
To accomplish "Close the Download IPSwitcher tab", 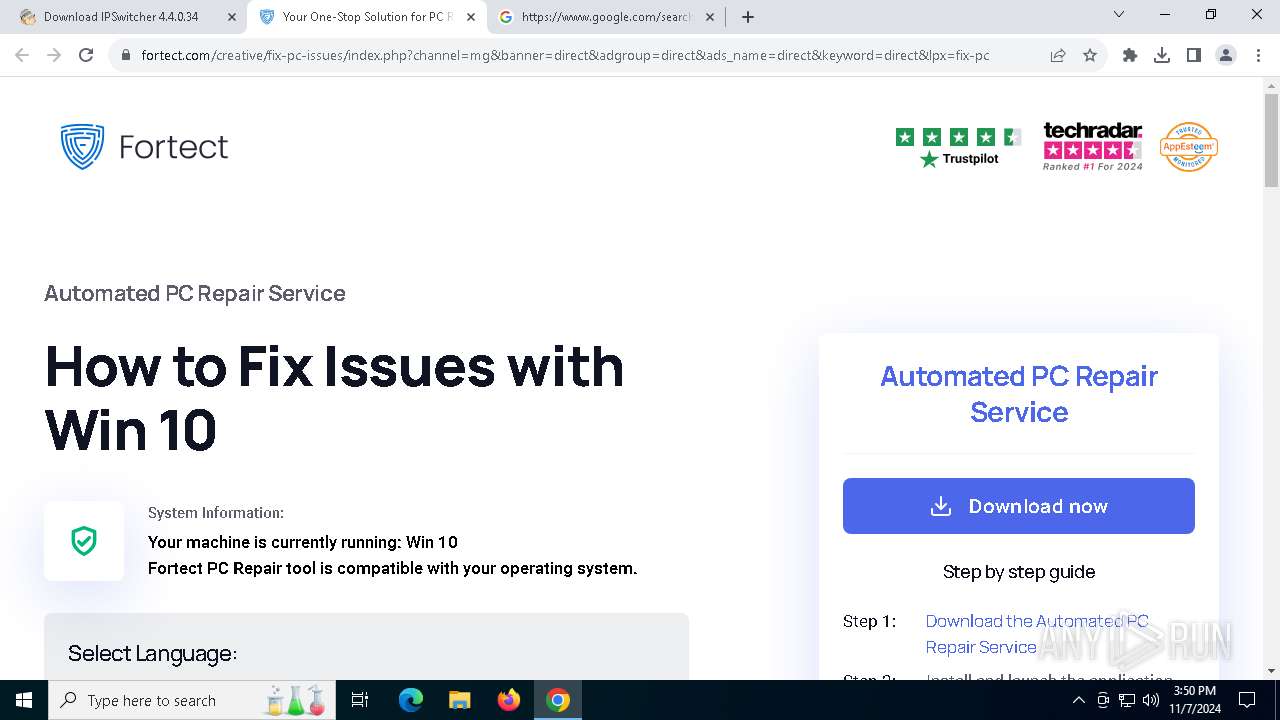I will pos(232,17).
